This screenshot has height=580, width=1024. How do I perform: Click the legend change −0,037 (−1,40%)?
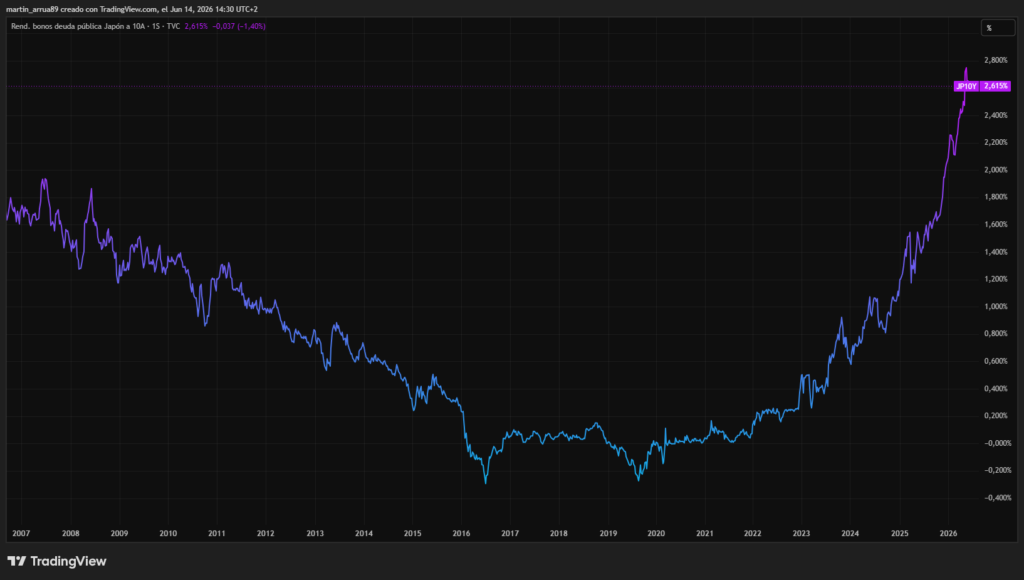coord(239,26)
